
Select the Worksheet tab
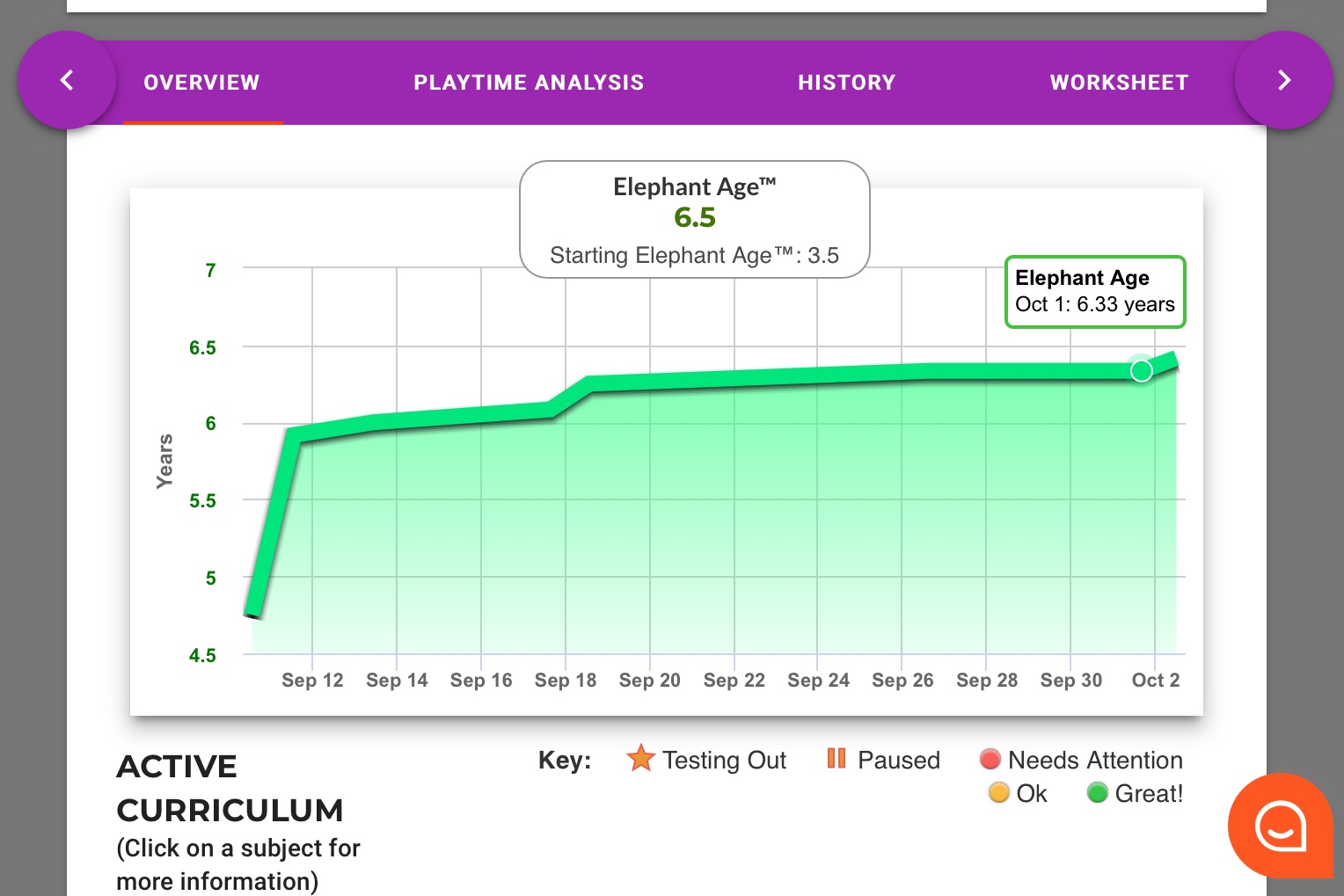point(1119,83)
